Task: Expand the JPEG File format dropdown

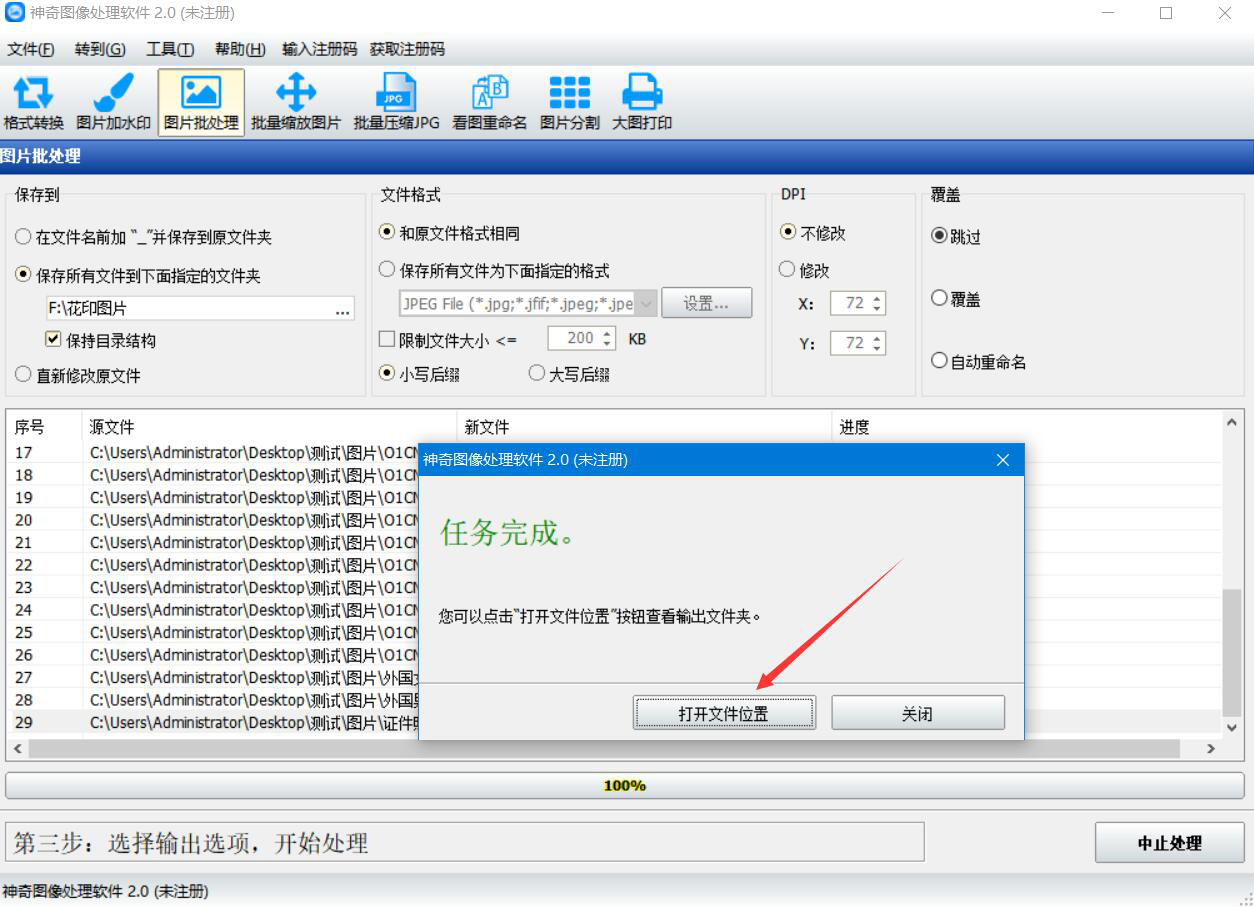Action: (x=645, y=304)
